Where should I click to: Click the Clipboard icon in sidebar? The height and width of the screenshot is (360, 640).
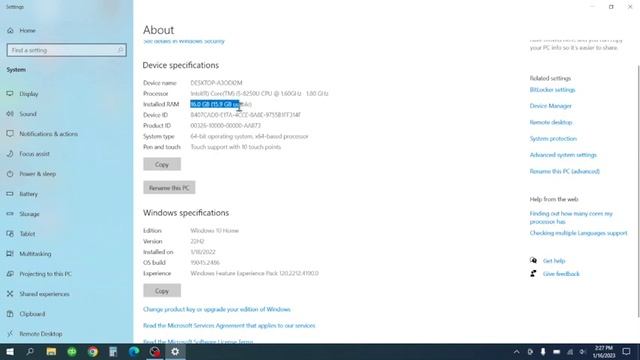pos(10,314)
